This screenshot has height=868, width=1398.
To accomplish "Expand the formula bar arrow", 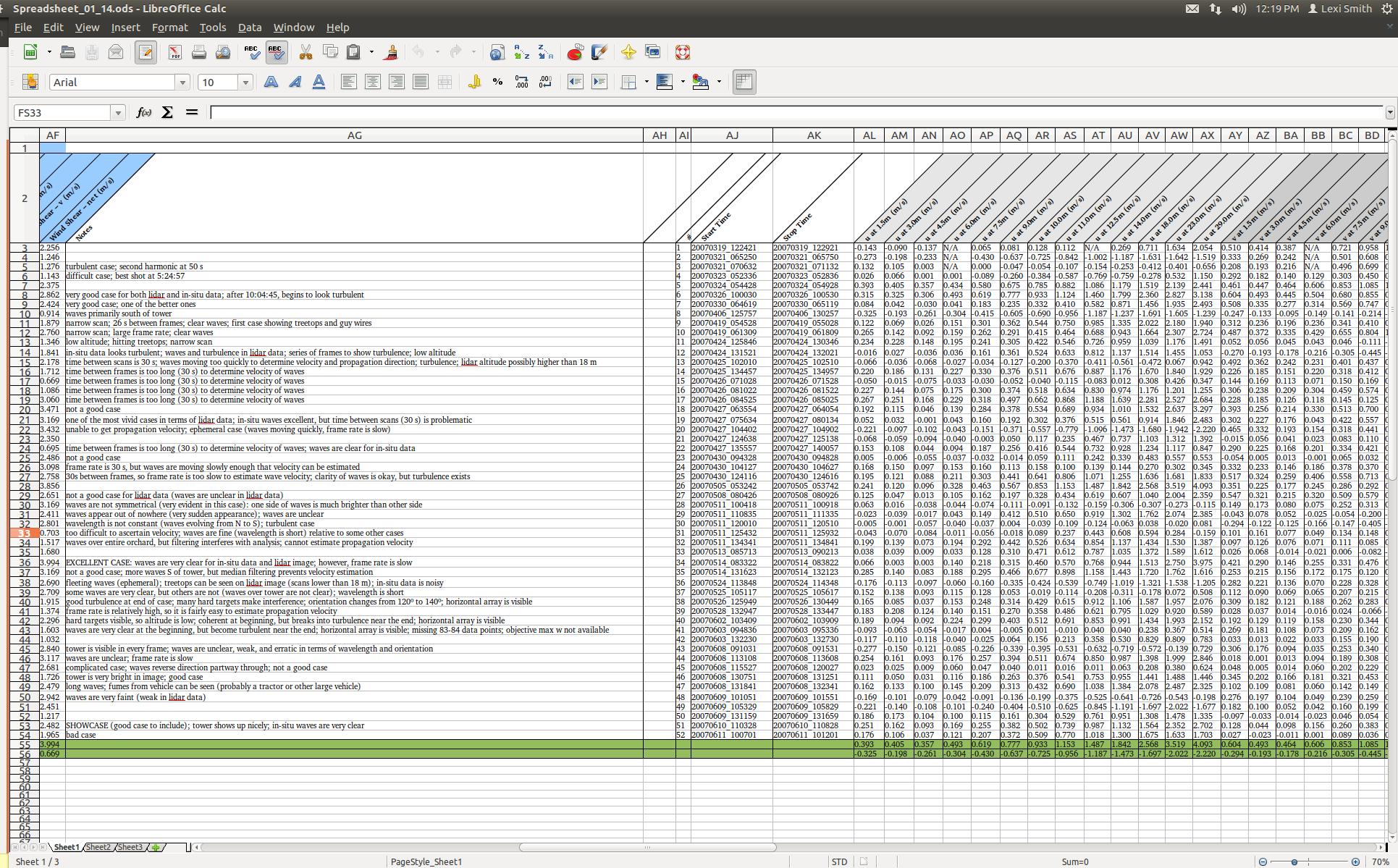I will (1390, 113).
